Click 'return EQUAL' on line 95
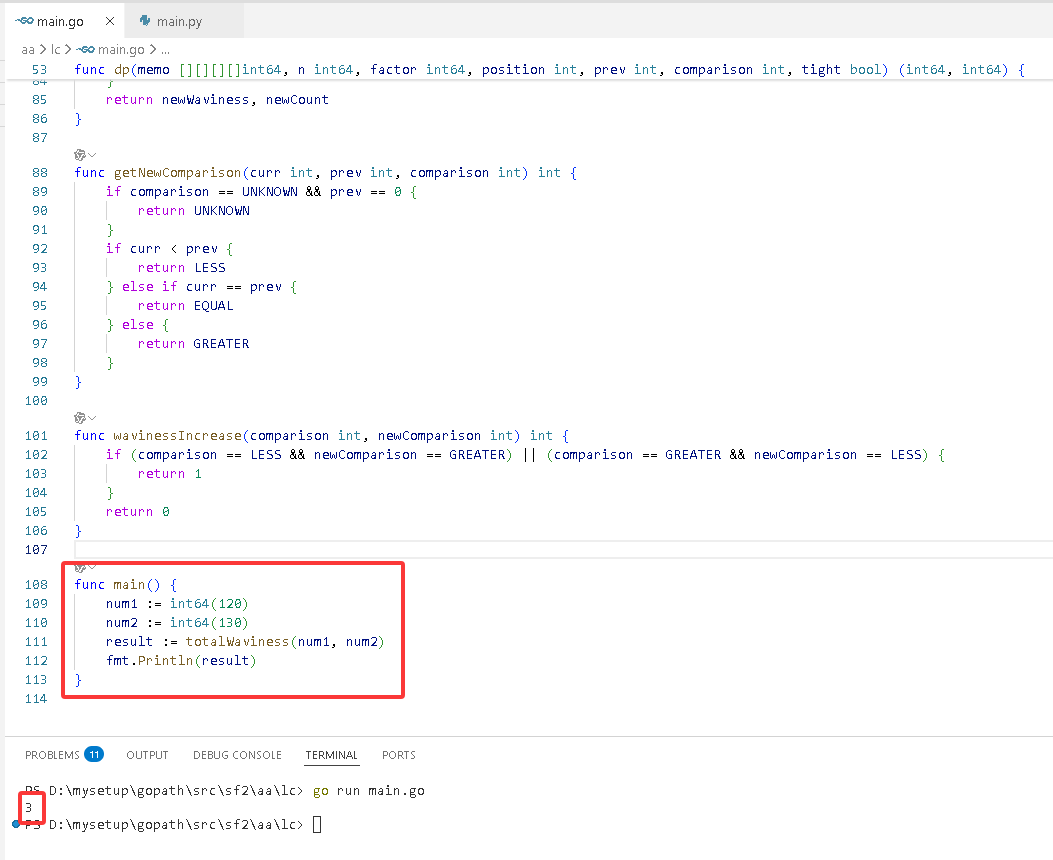 tap(185, 305)
